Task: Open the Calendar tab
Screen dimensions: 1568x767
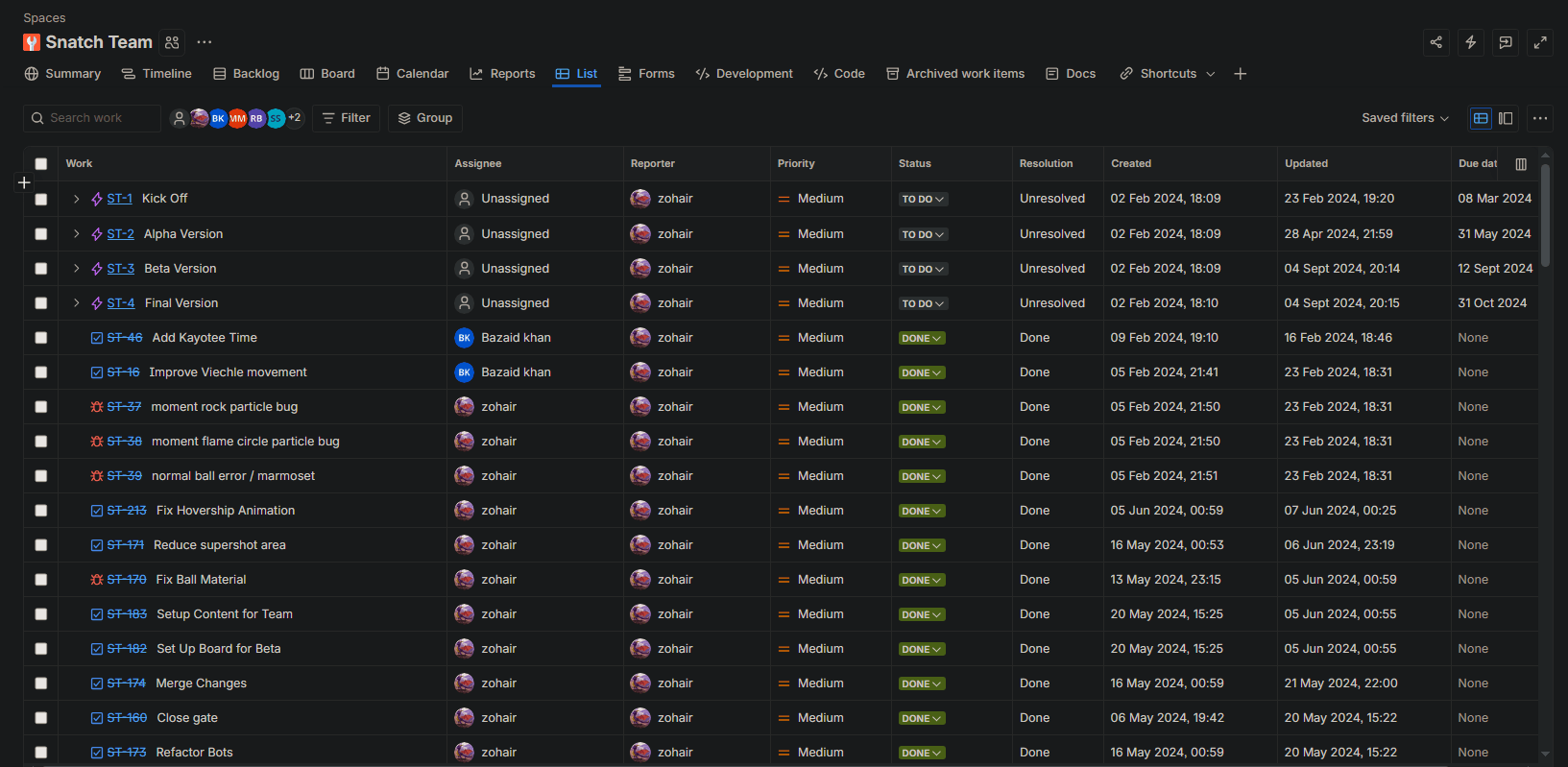Action: click(x=413, y=74)
